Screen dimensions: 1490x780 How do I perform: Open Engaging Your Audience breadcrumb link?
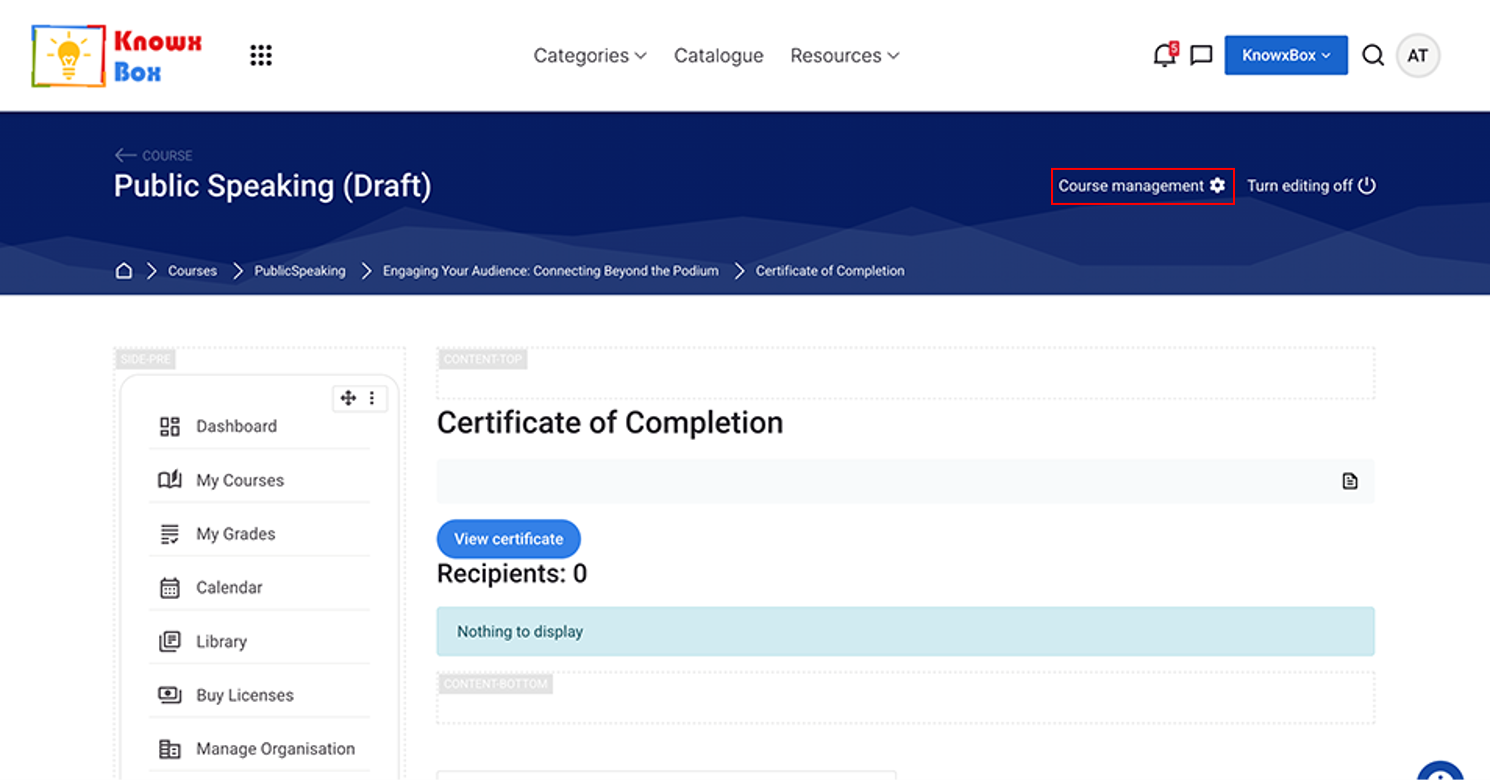551,271
